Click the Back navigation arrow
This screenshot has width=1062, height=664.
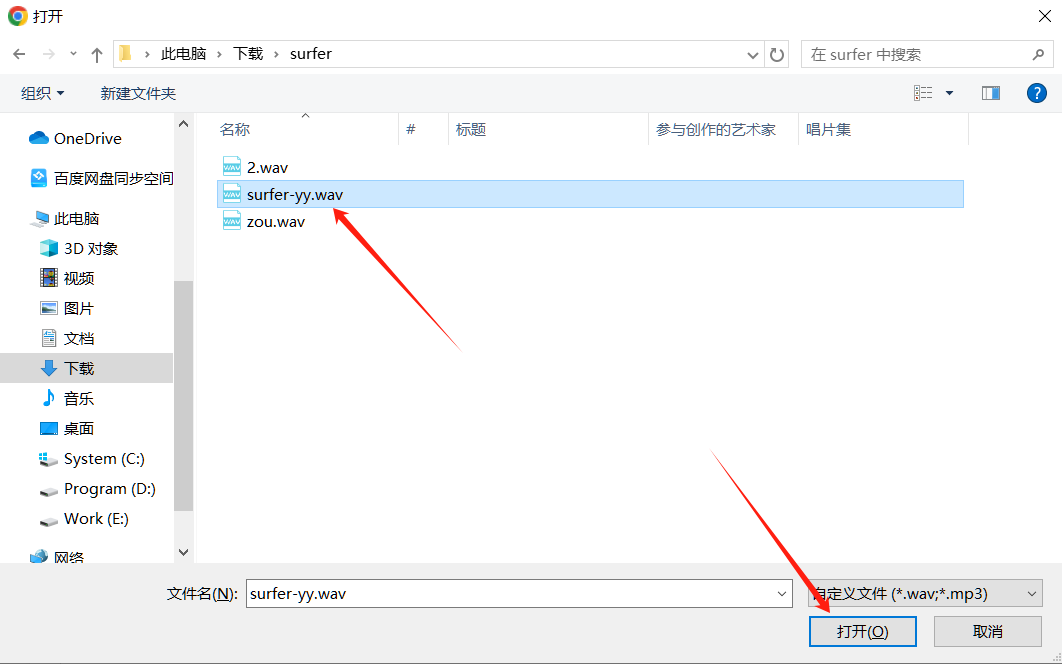19,54
